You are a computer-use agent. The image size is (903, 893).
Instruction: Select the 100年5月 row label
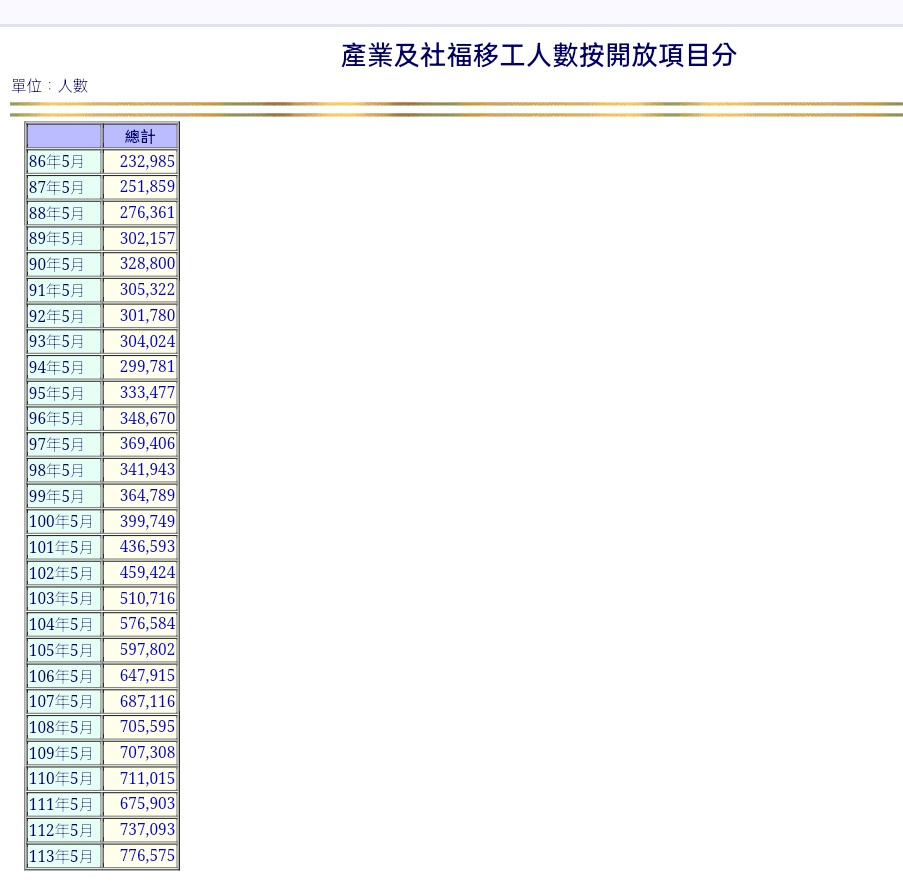[61, 522]
